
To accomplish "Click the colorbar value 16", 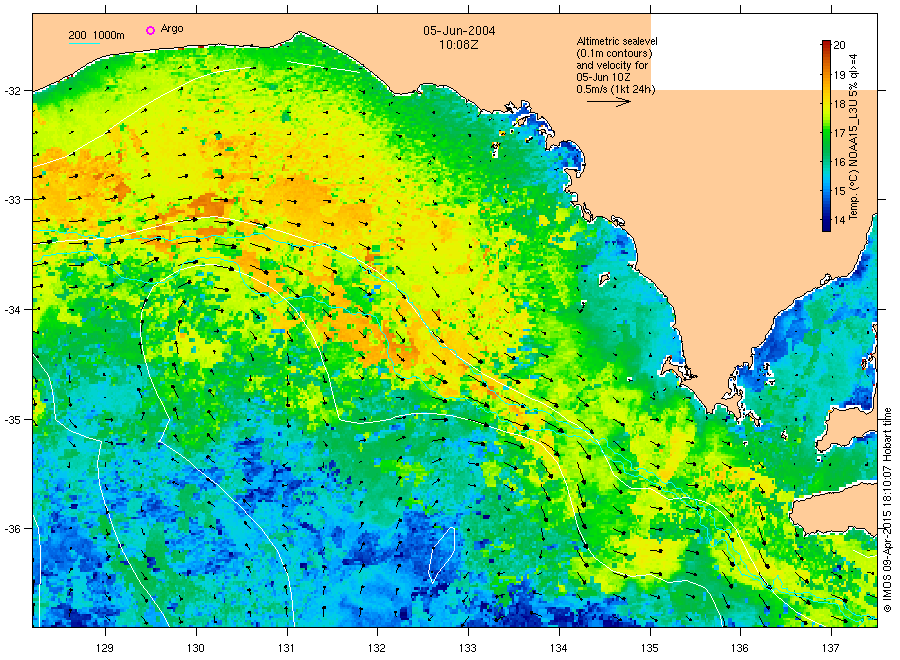I will 840,162.
